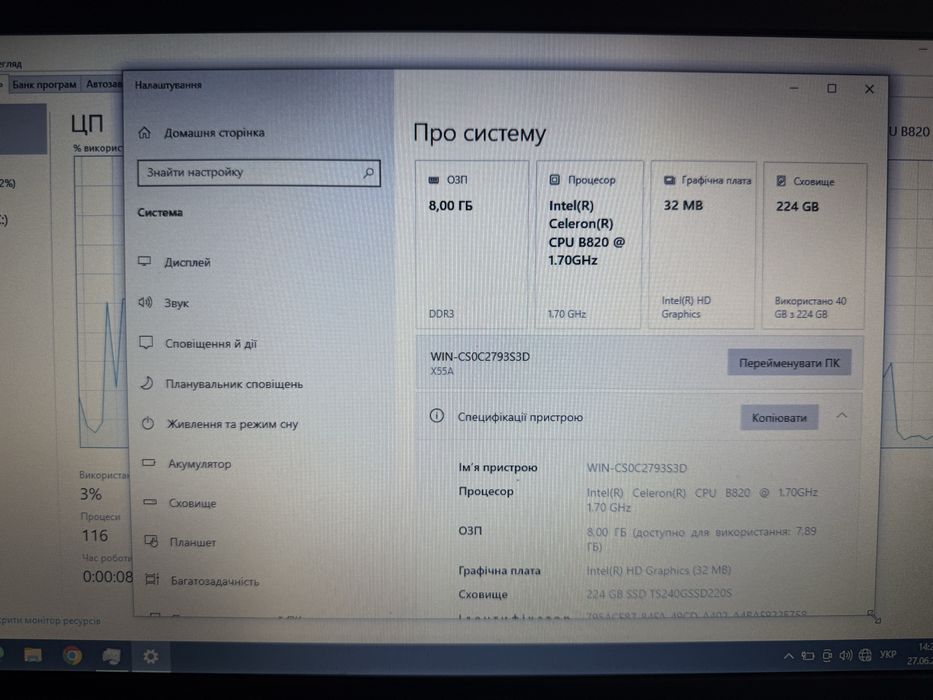Click Копіювати to copy device specs
Viewport: 933px width, 700px height.
tap(779, 418)
